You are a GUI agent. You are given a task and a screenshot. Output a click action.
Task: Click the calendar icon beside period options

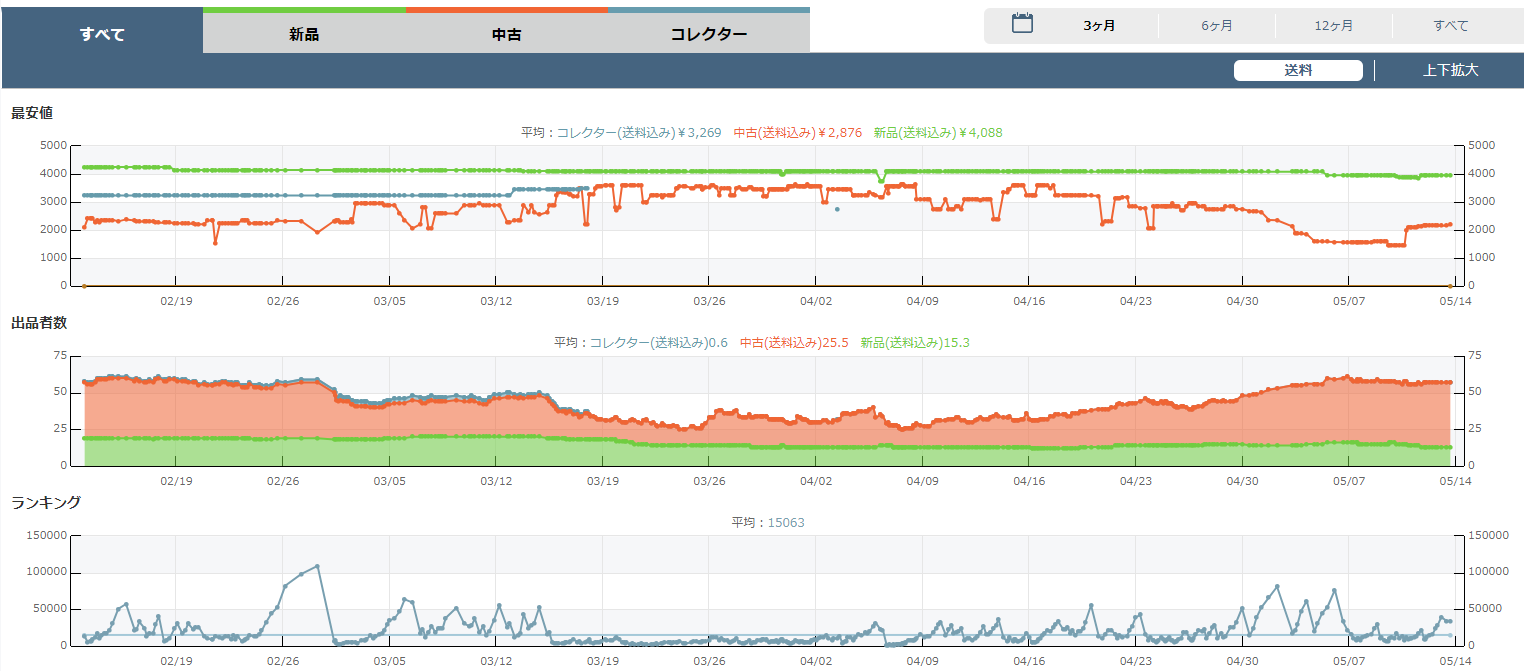coord(1021,24)
